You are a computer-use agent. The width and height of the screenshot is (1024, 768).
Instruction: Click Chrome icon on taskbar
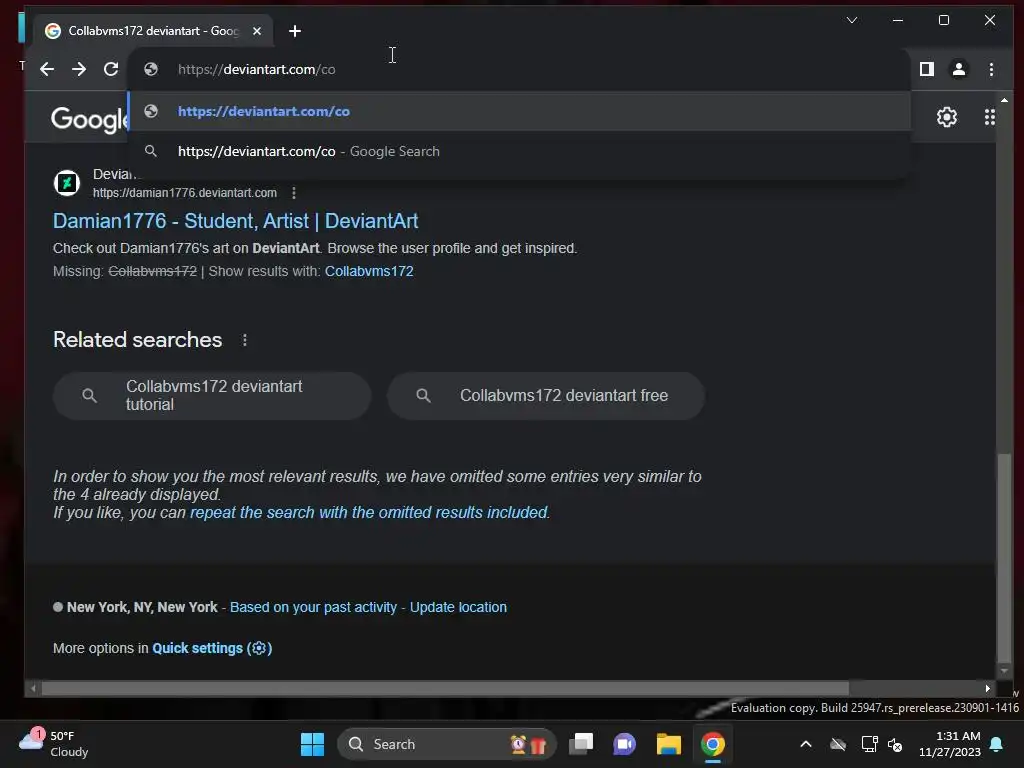pyautogui.click(x=712, y=744)
